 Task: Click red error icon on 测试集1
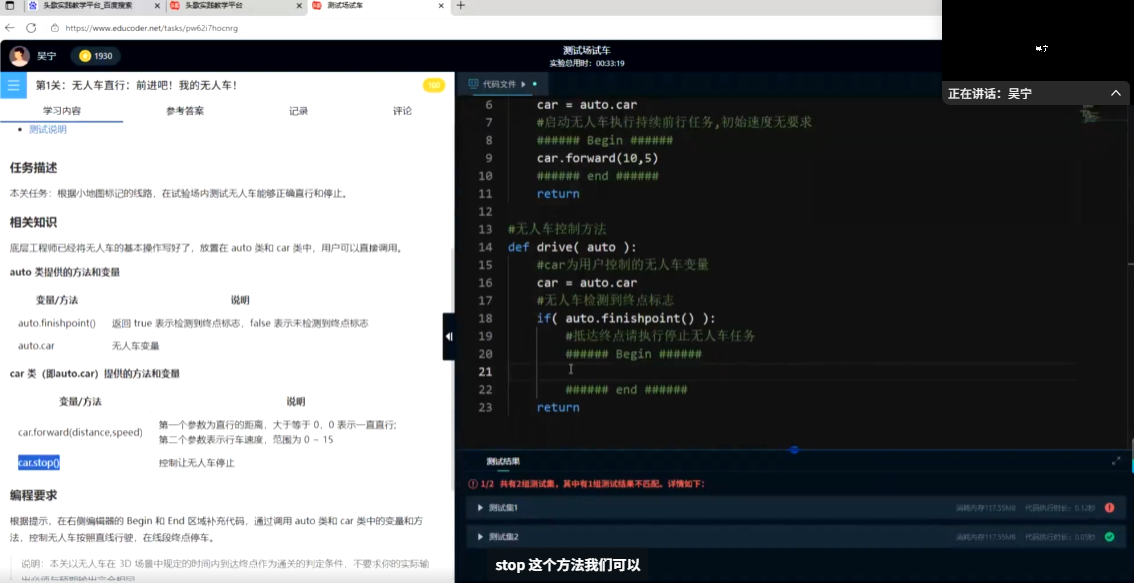tap(1109, 508)
